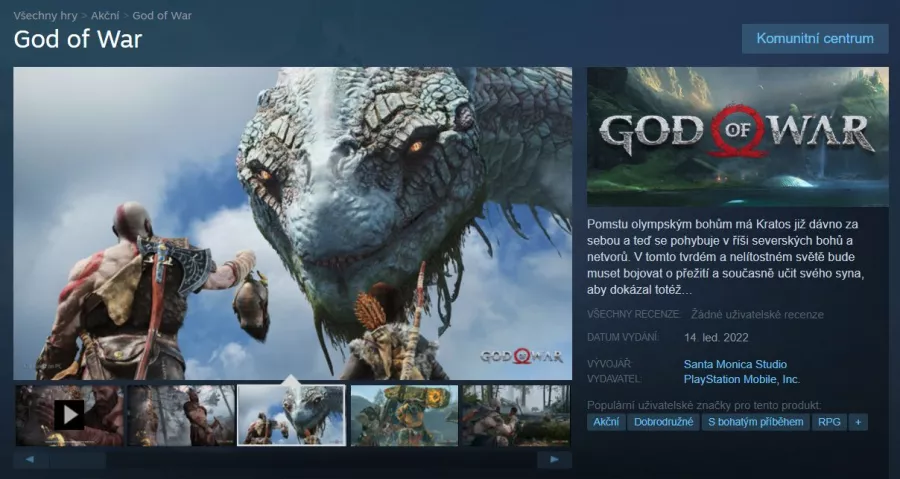Open publisher PlayStation Mobile, Inc. link
This screenshot has height=479, width=900.
coord(742,379)
